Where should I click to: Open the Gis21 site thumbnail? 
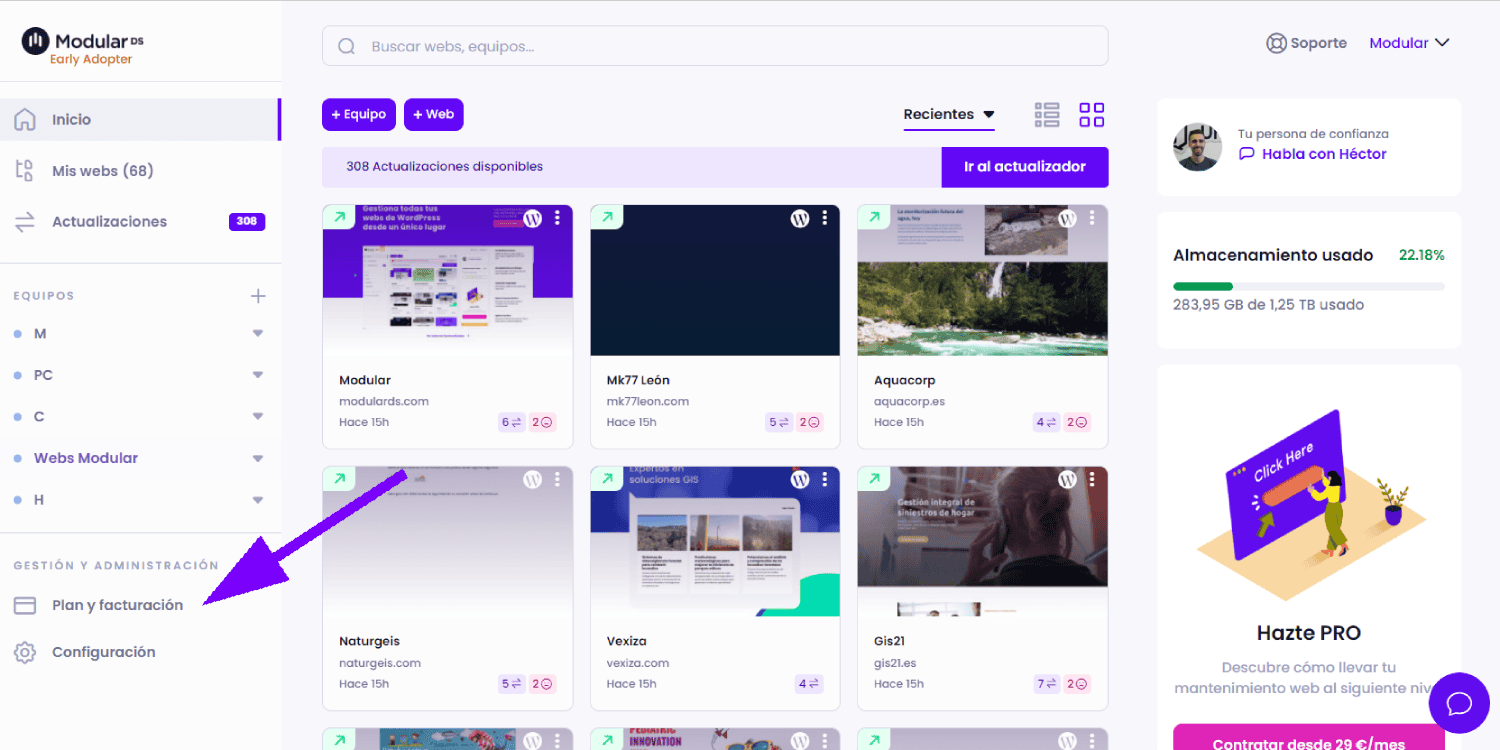click(x=983, y=541)
